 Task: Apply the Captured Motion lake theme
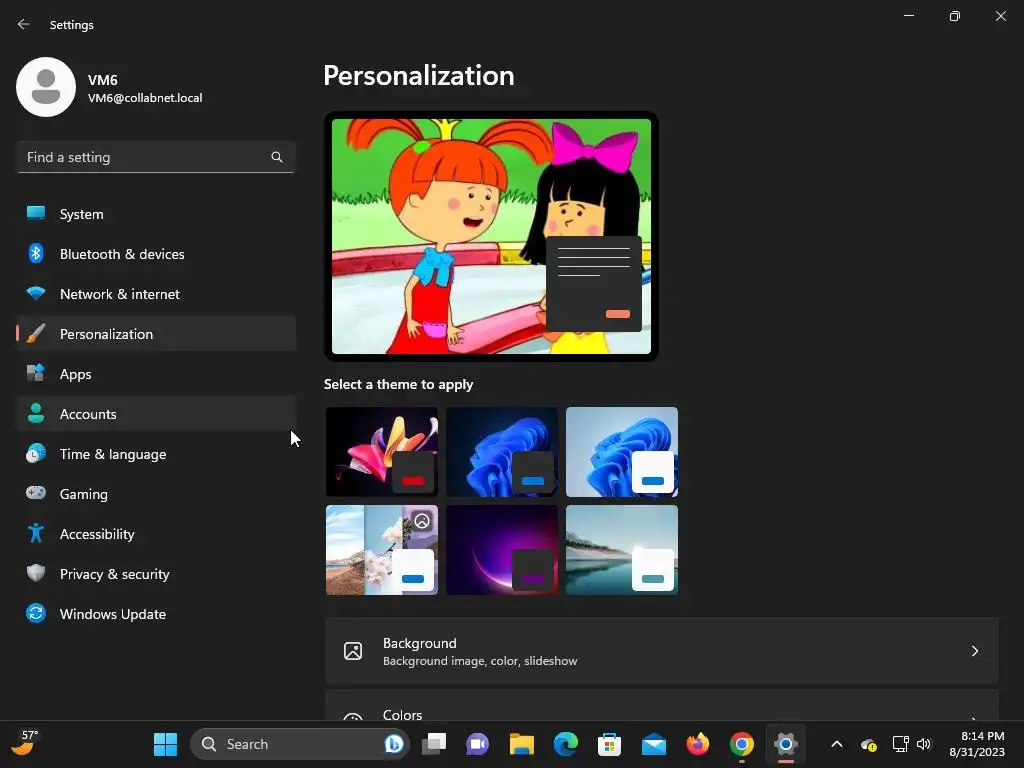click(x=622, y=549)
